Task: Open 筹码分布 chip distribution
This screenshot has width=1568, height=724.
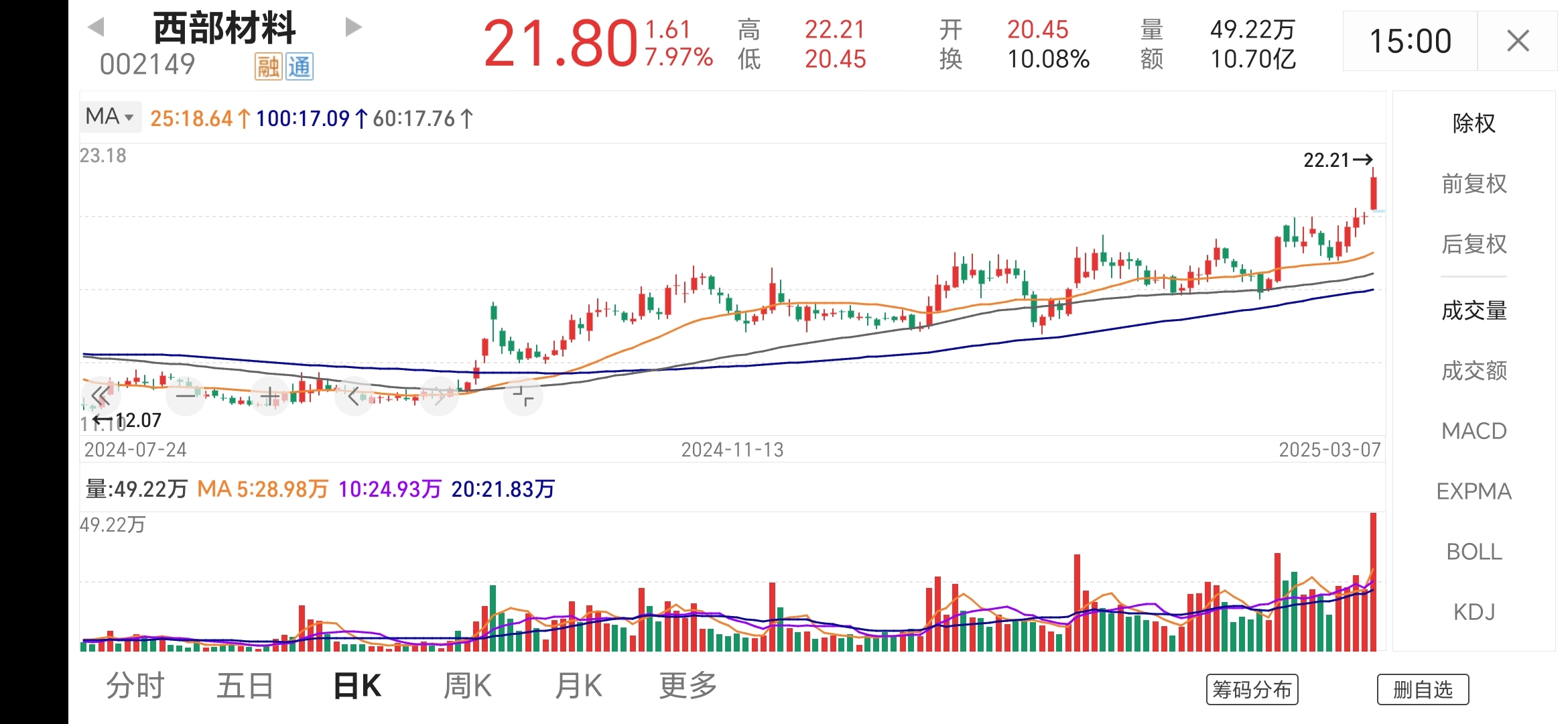Action: point(1252,689)
